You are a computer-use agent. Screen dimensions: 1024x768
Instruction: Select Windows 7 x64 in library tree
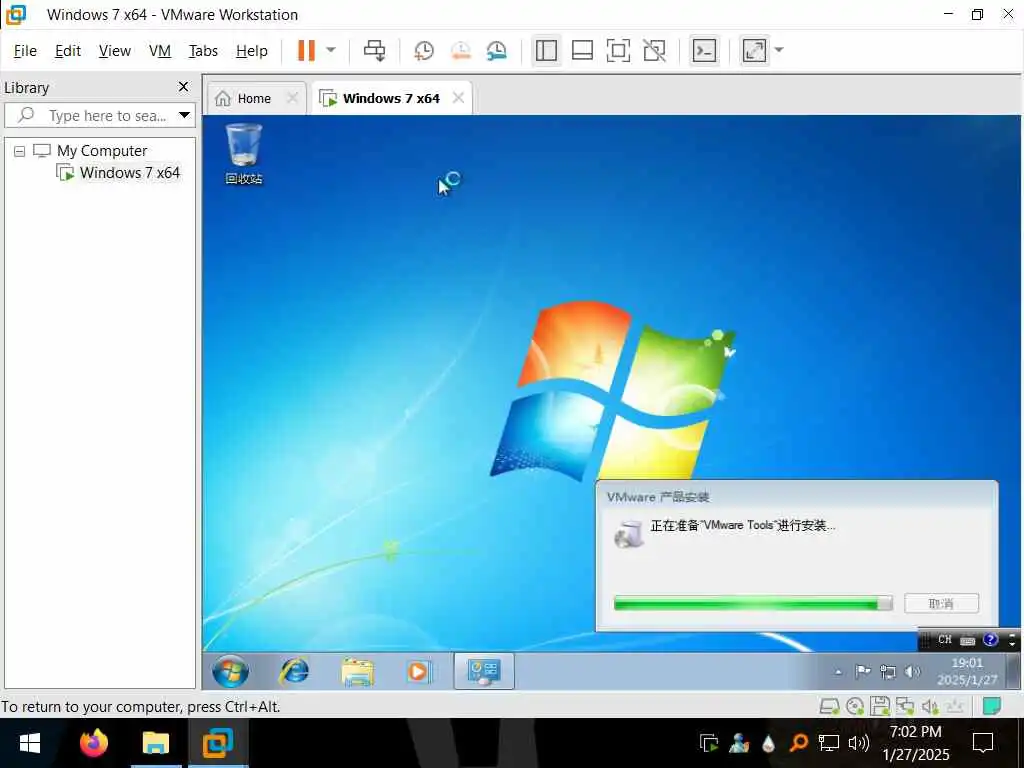[x=129, y=173]
